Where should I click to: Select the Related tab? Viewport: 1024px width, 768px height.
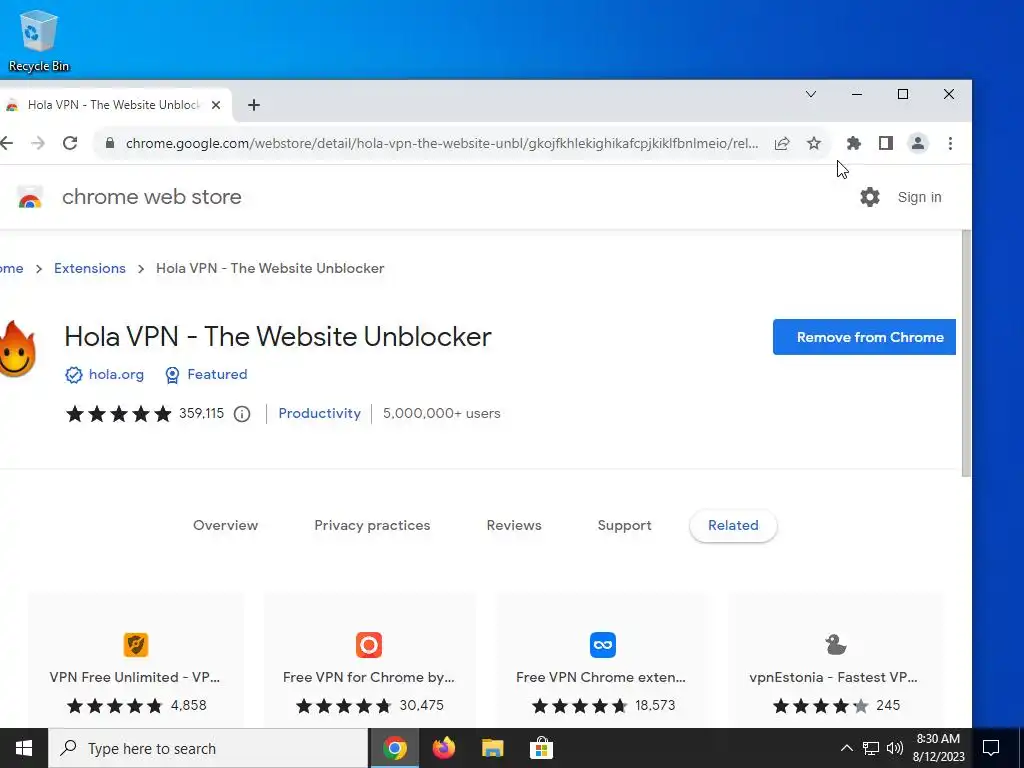tap(733, 526)
